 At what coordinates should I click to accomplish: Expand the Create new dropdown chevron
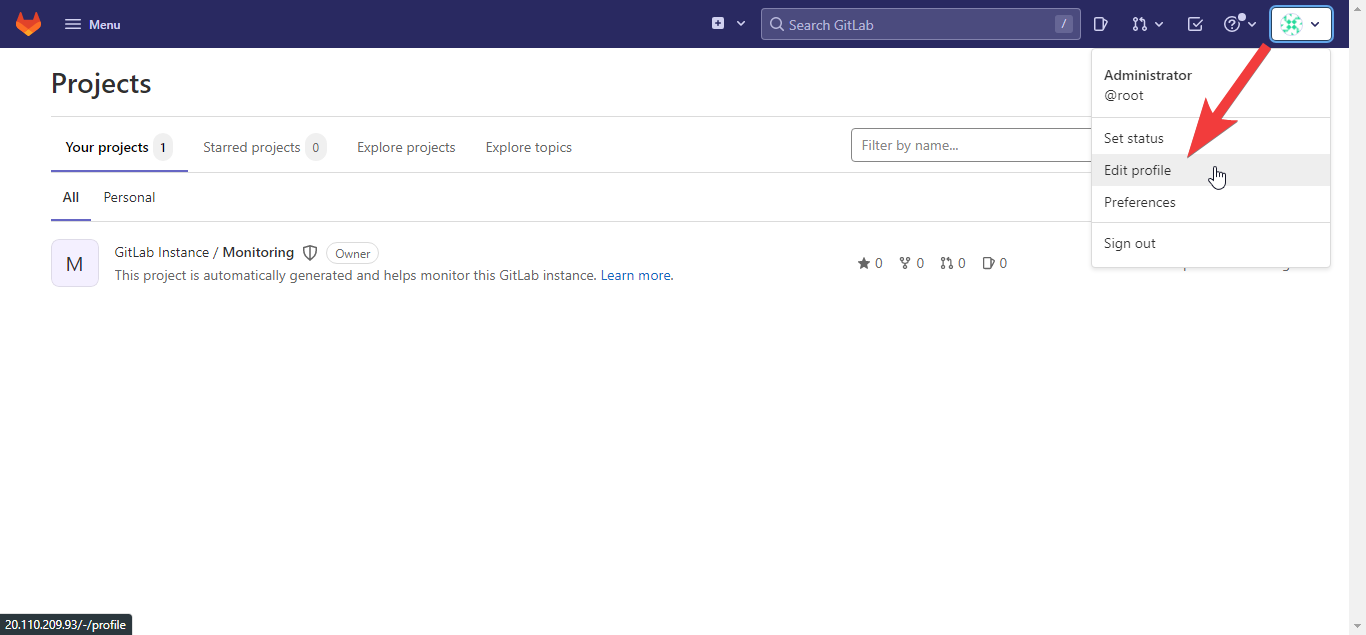point(741,23)
